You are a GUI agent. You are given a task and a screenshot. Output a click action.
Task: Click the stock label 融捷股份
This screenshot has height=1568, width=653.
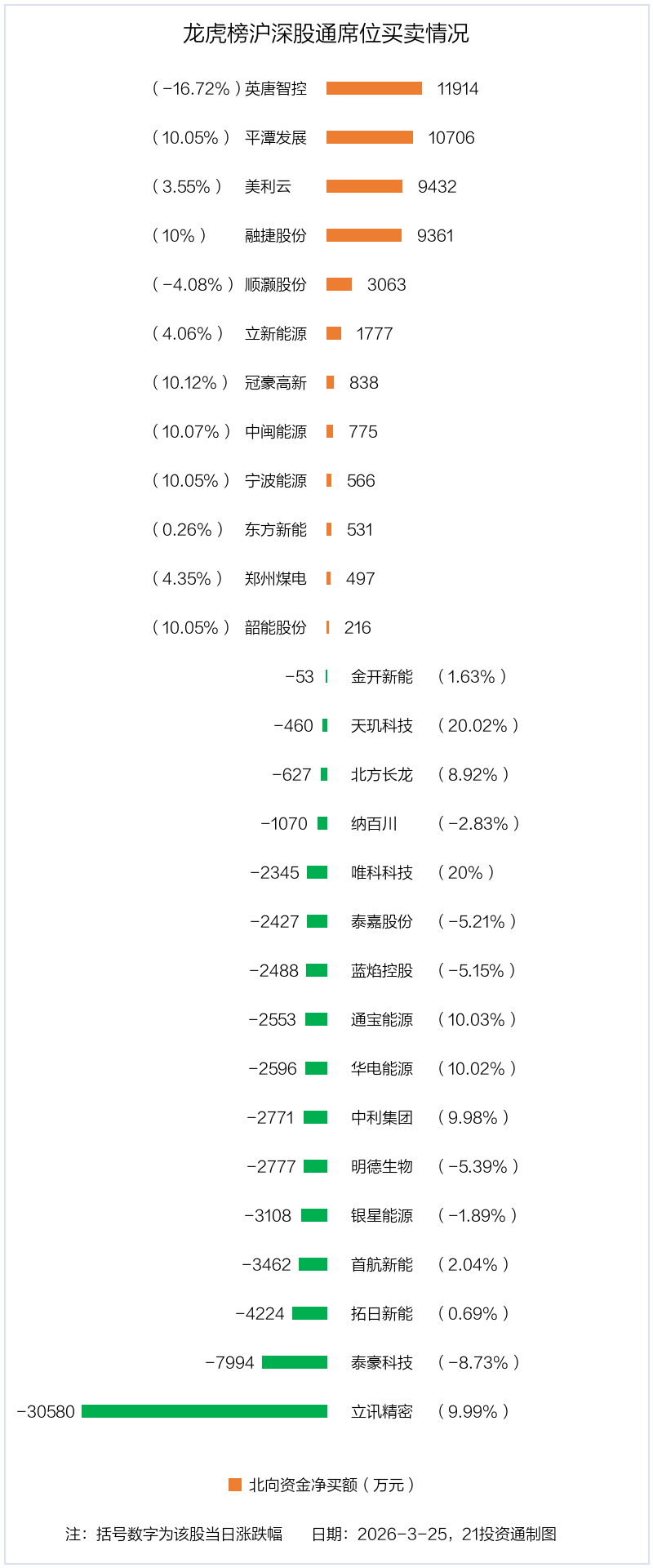pyautogui.click(x=276, y=235)
